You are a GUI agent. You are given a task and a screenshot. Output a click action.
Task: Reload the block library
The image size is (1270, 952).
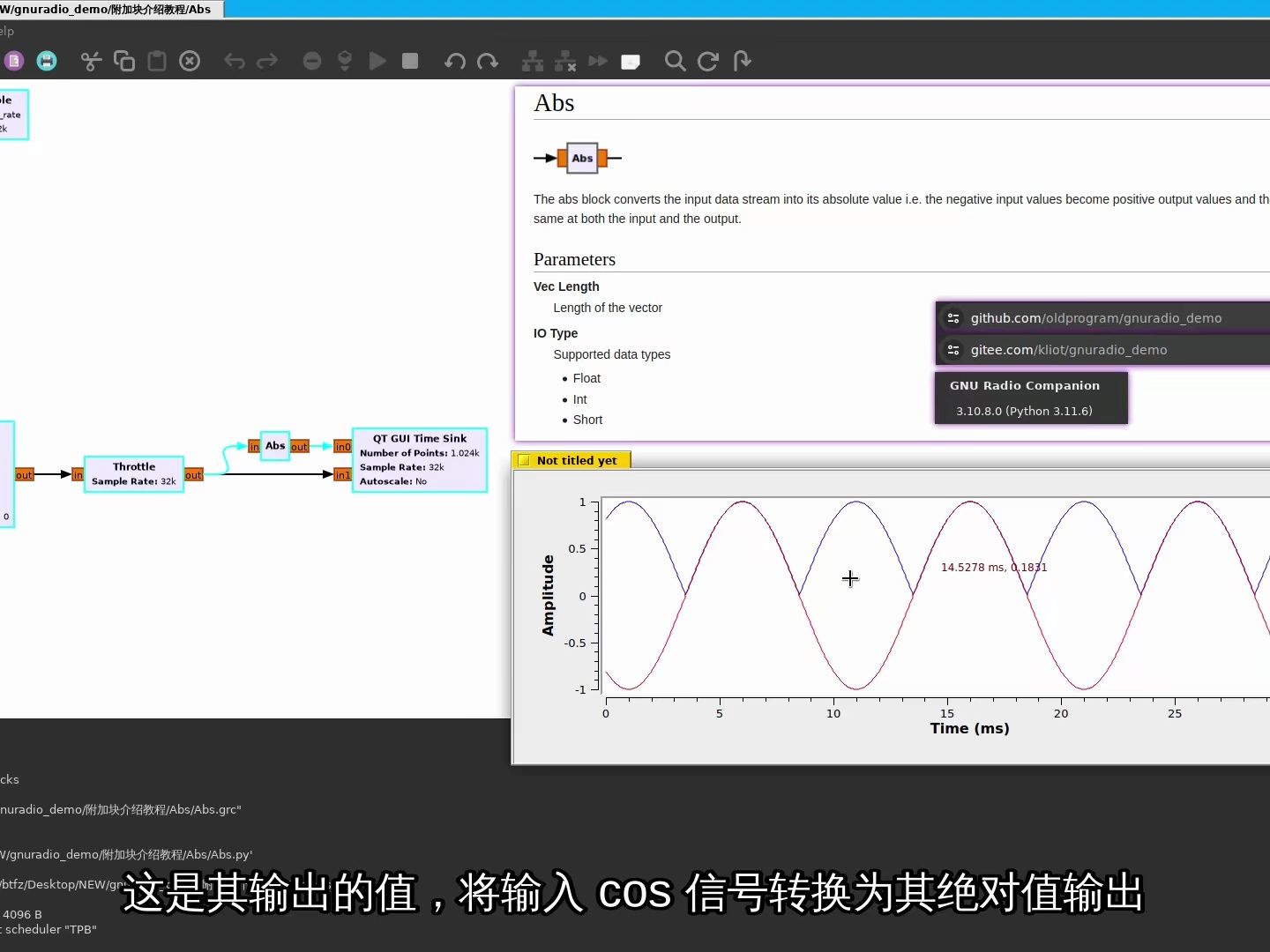707,61
